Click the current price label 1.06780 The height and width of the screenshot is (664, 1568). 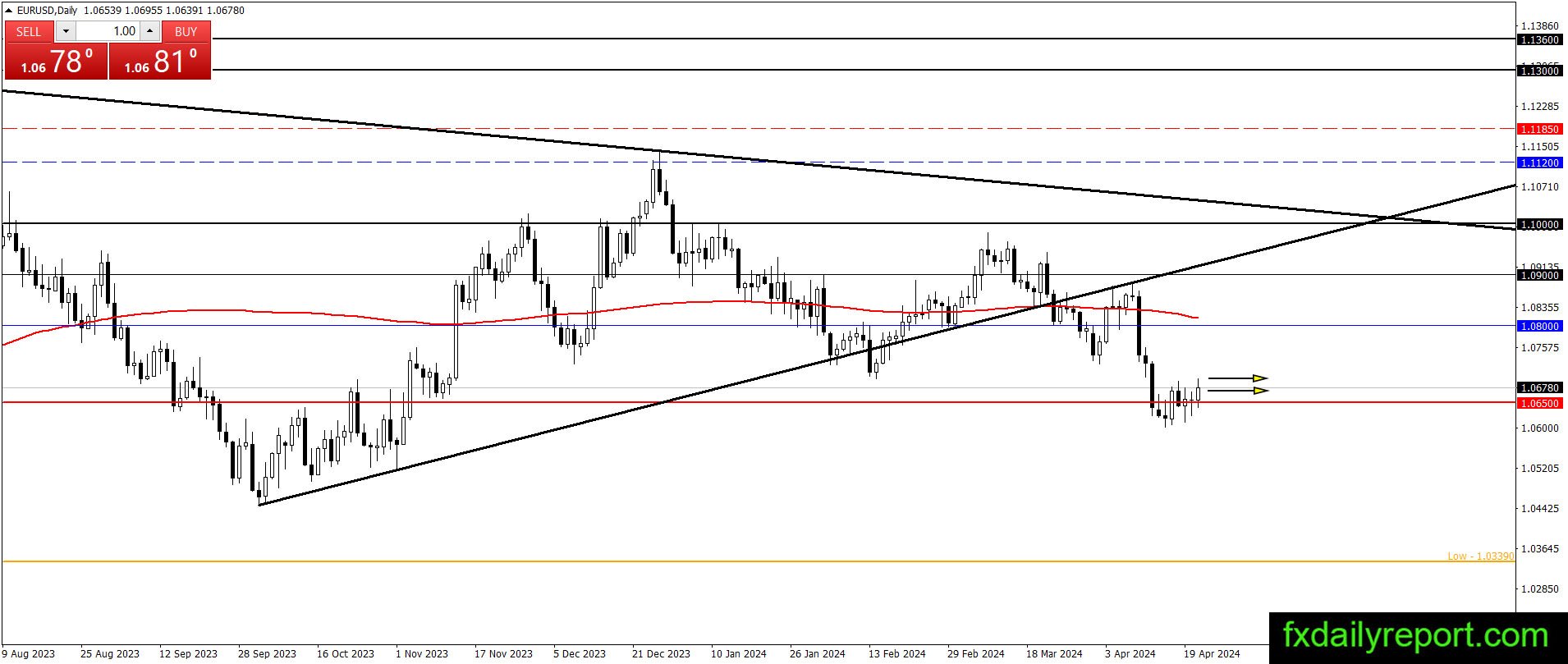tap(1539, 388)
